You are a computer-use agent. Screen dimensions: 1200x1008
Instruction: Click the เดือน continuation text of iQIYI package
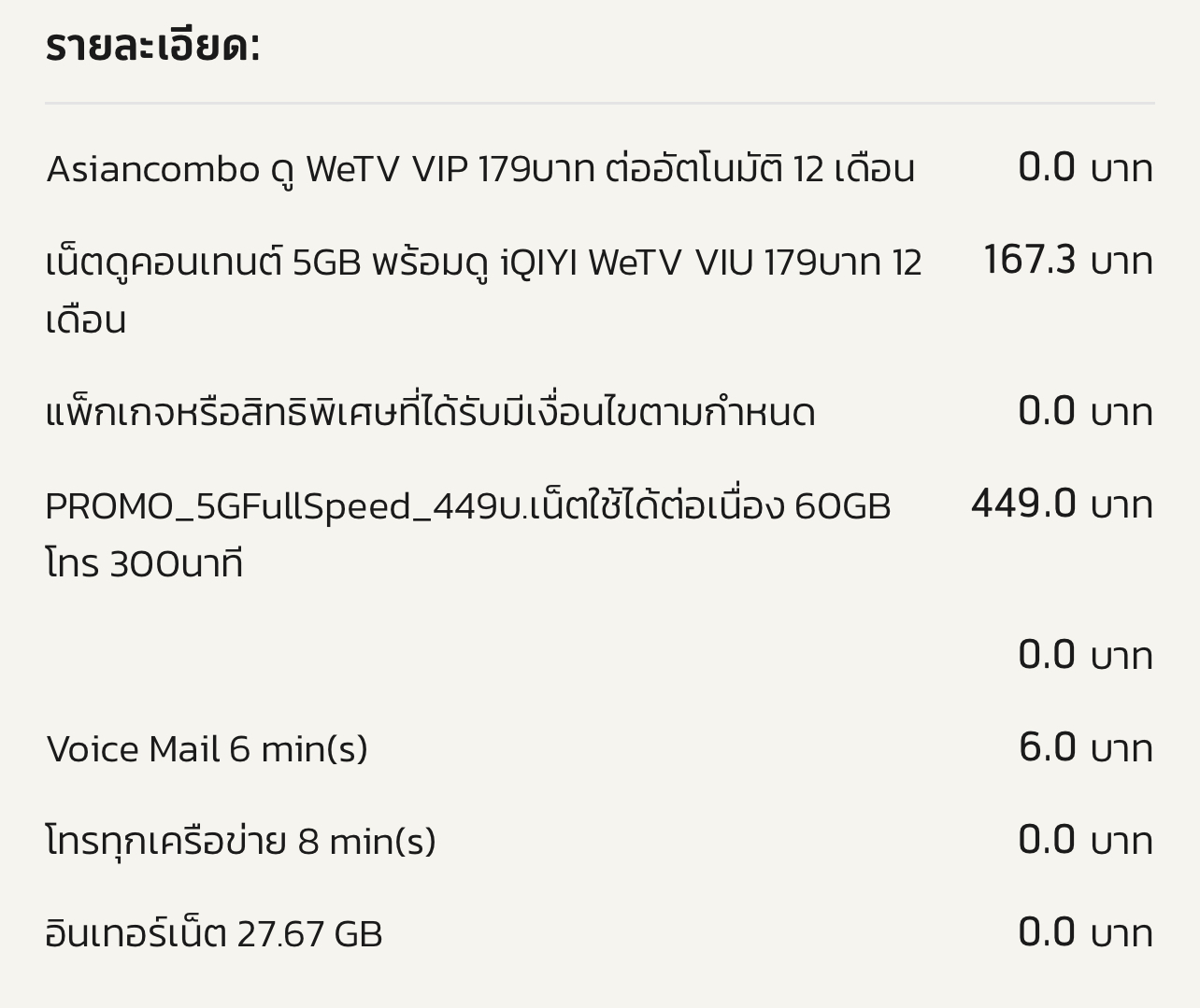coord(86,320)
